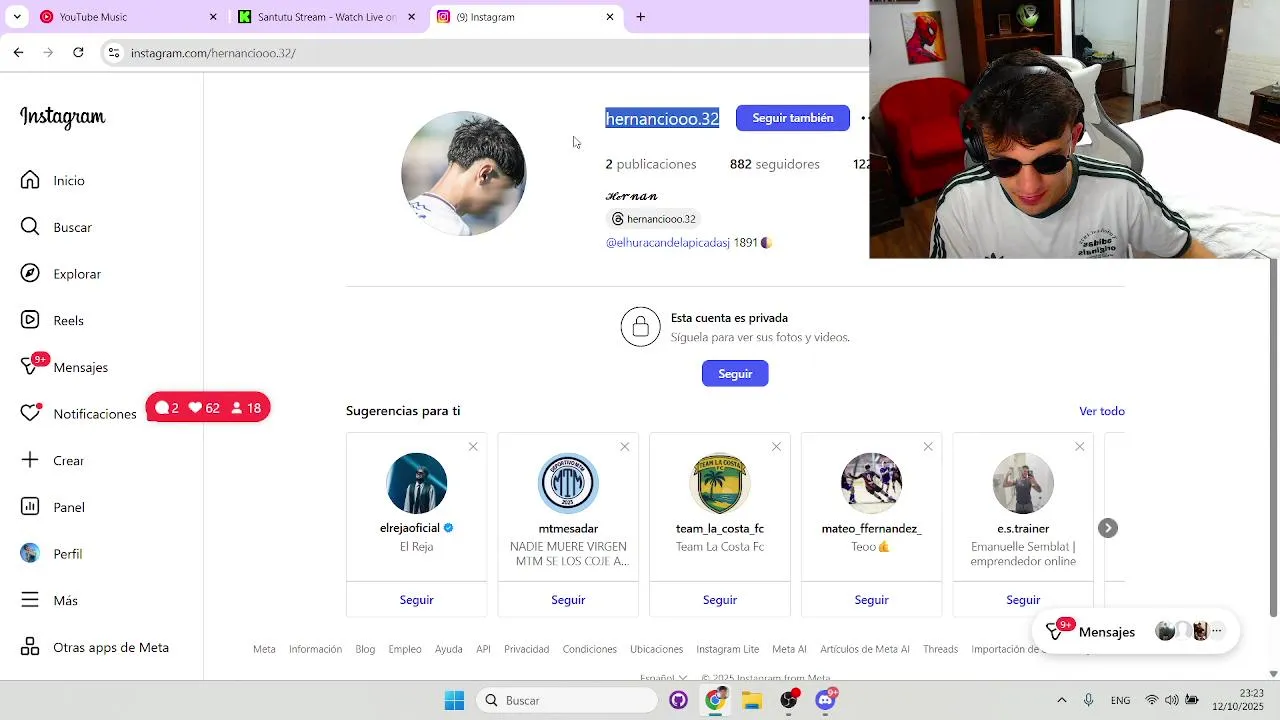Image resolution: width=1280 pixels, height=720 pixels.
Task: Open mateo_ffernandez_ avatar
Action: [872, 483]
